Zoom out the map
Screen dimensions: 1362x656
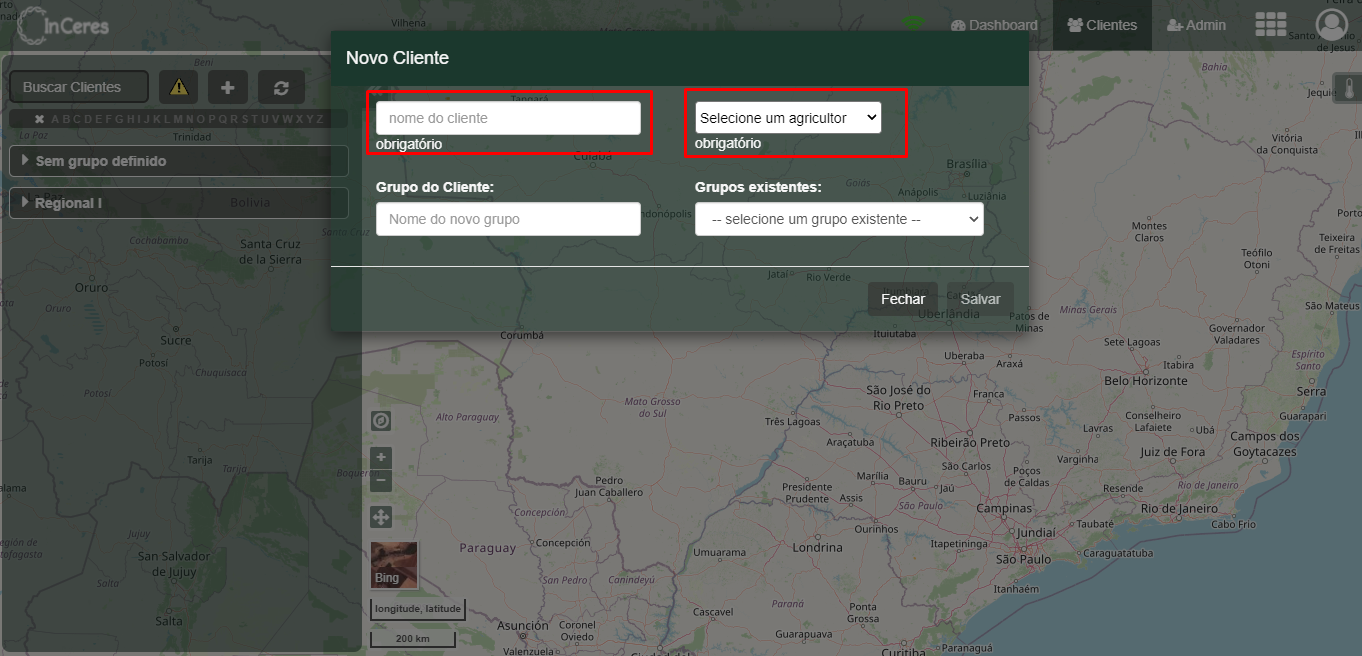tap(381, 481)
